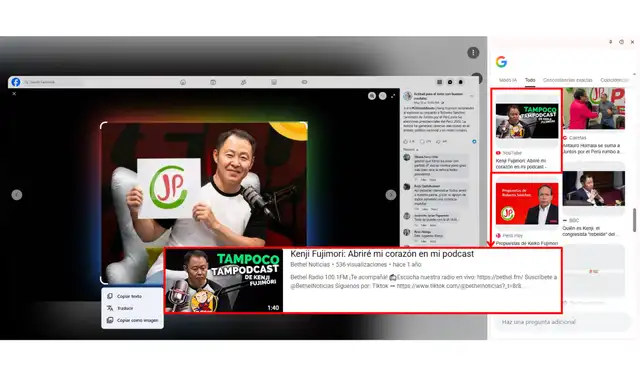Click Haz una pregunta adicional field

[562, 322]
